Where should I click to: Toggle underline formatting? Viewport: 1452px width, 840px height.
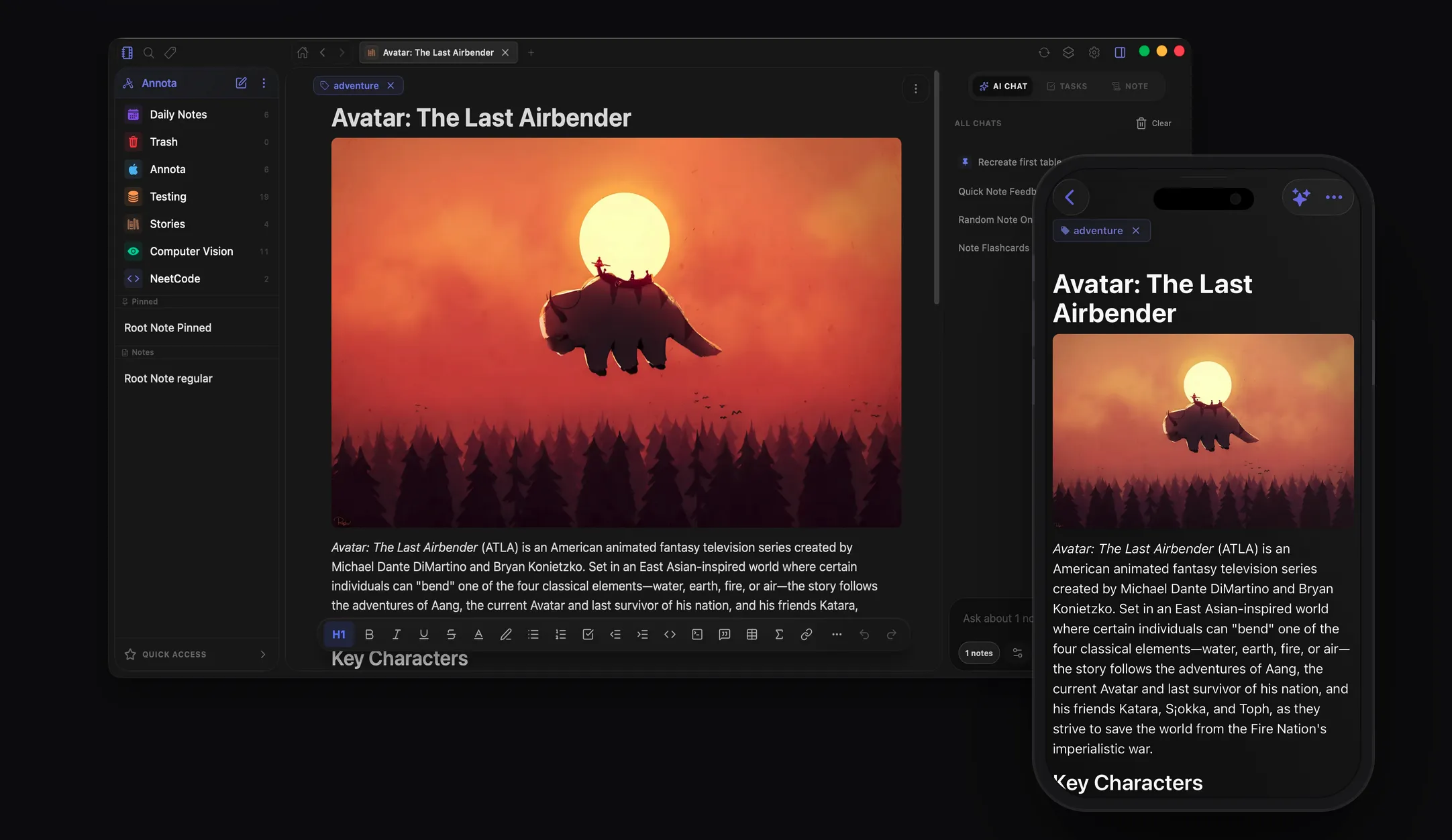point(424,635)
